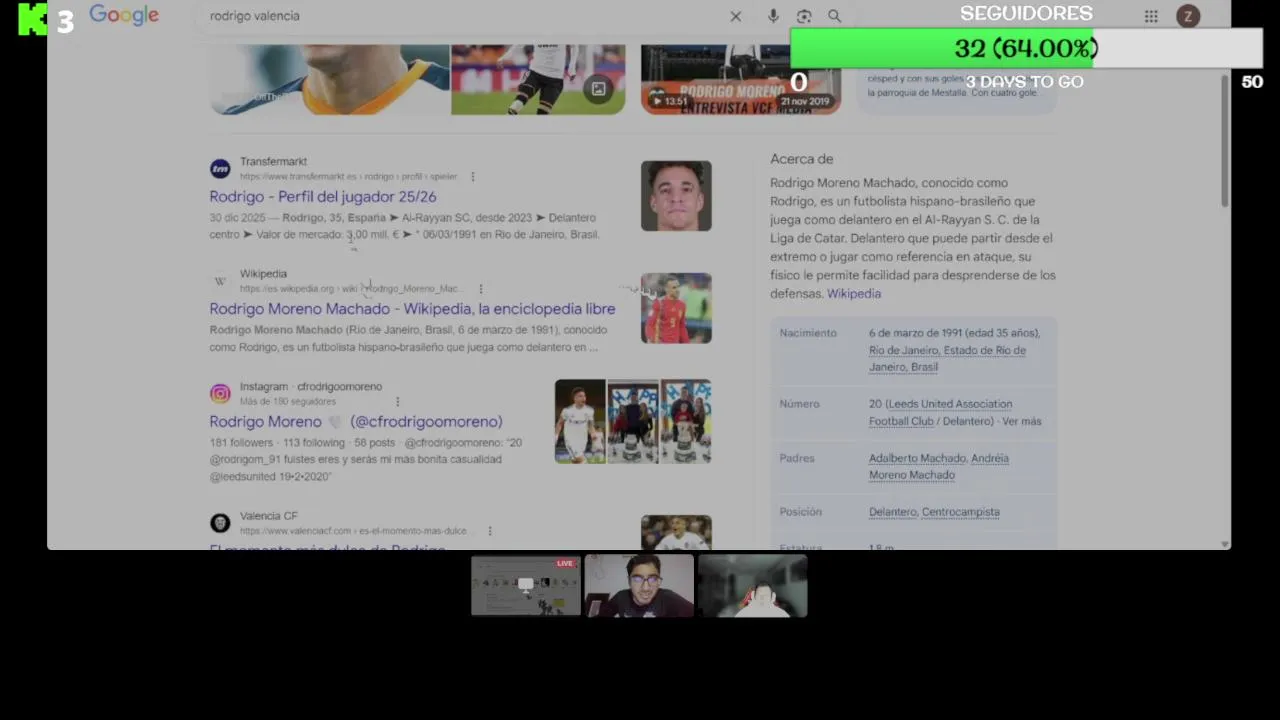The image size is (1280, 720).
Task: Open Rio de Janeiro birthplace link
Action: click(x=947, y=359)
